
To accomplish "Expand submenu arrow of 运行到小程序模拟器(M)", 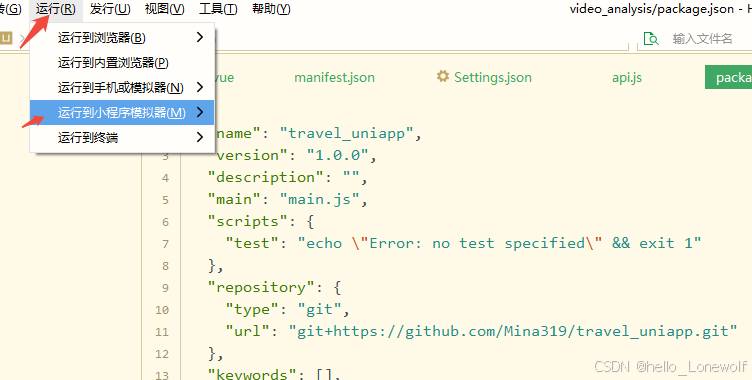I will (x=200, y=112).
